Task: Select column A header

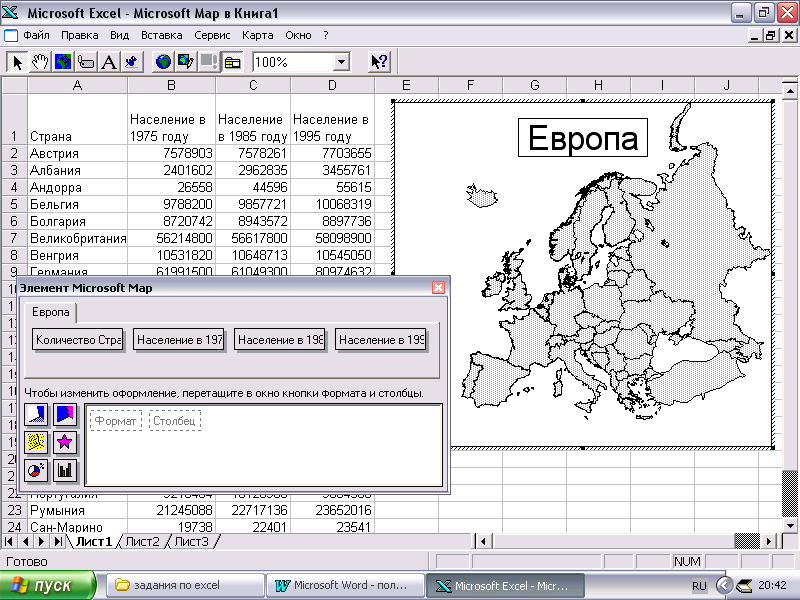Action: [x=77, y=85]
